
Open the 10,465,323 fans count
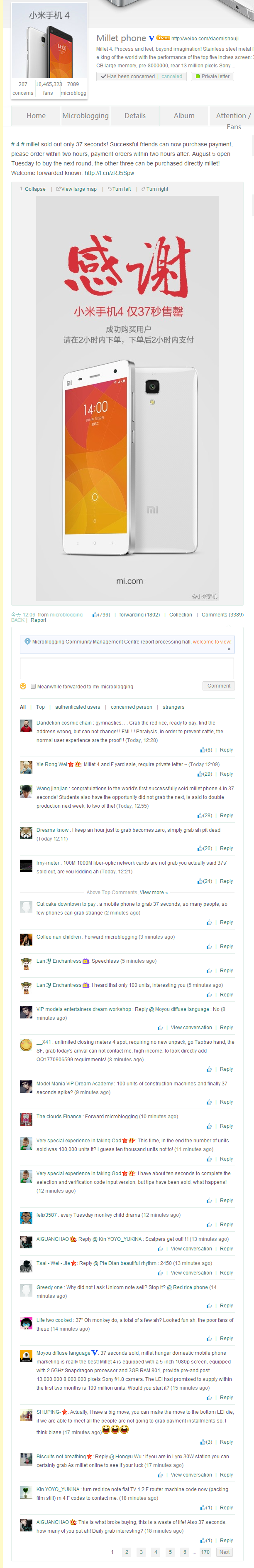click(49, 88)
